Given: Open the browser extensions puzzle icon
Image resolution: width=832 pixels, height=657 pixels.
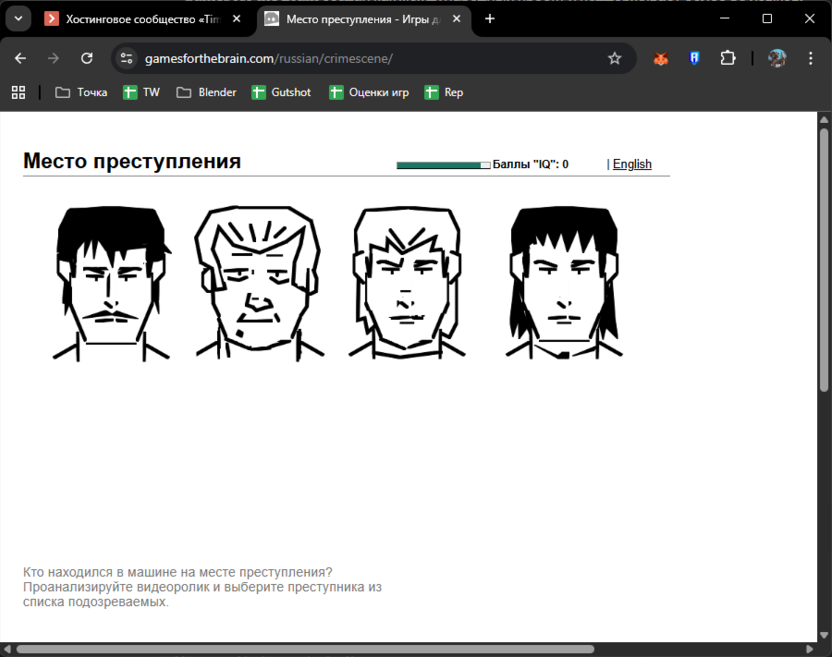Looking at the screenshot, I should [728, 58].
